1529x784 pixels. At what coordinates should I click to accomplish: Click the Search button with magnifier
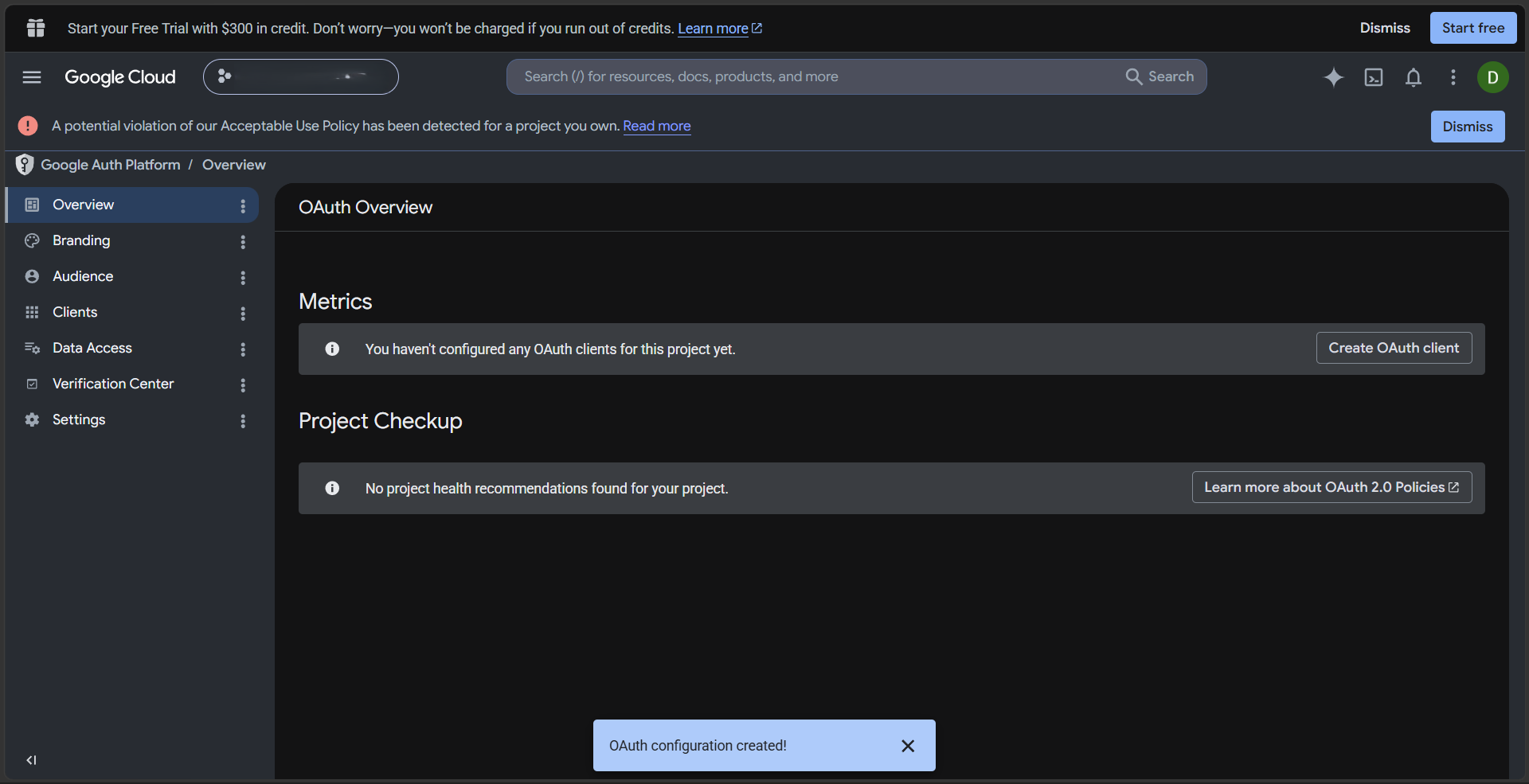click(x=1159, y=77)
